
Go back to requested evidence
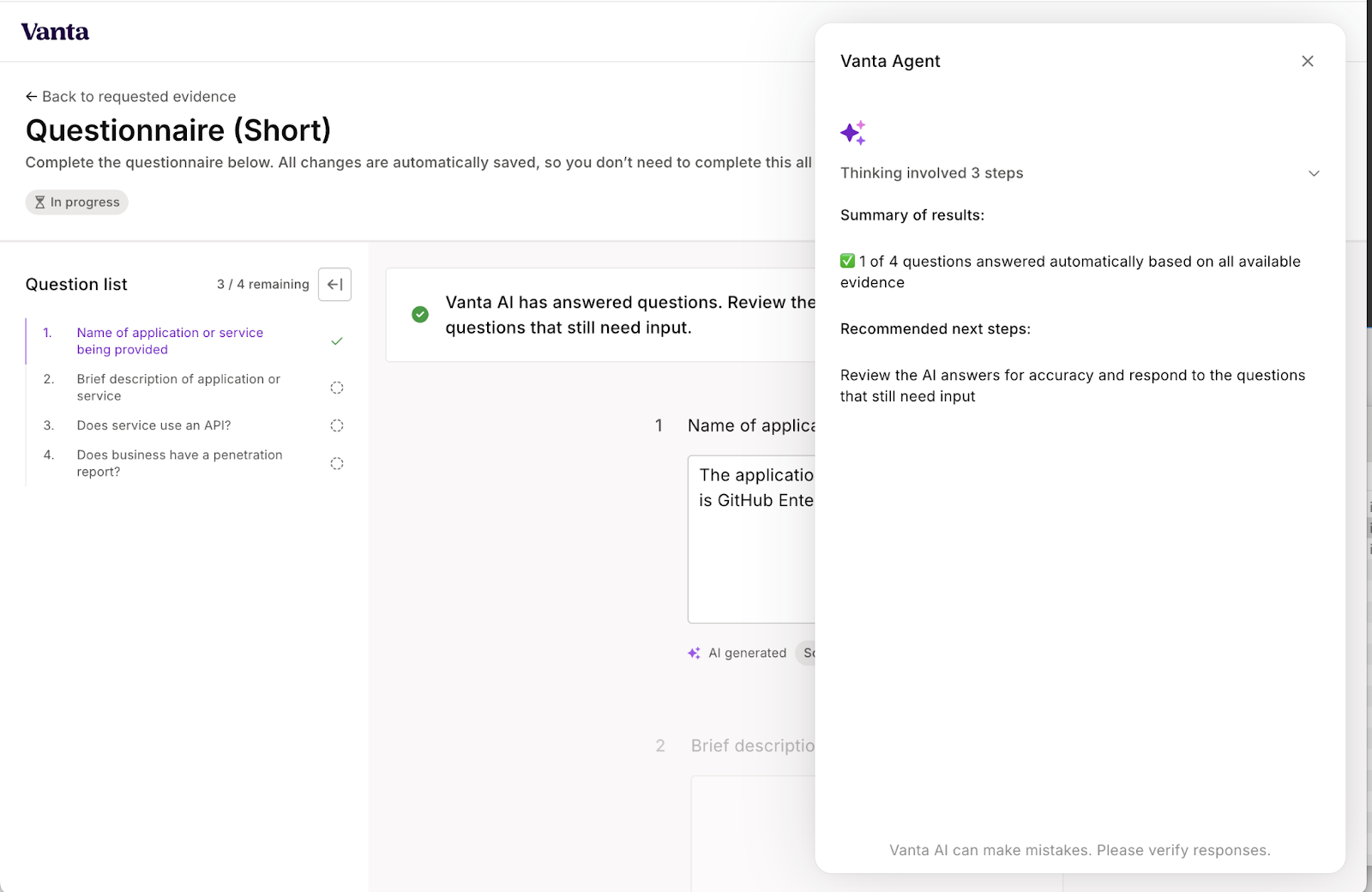130,97
